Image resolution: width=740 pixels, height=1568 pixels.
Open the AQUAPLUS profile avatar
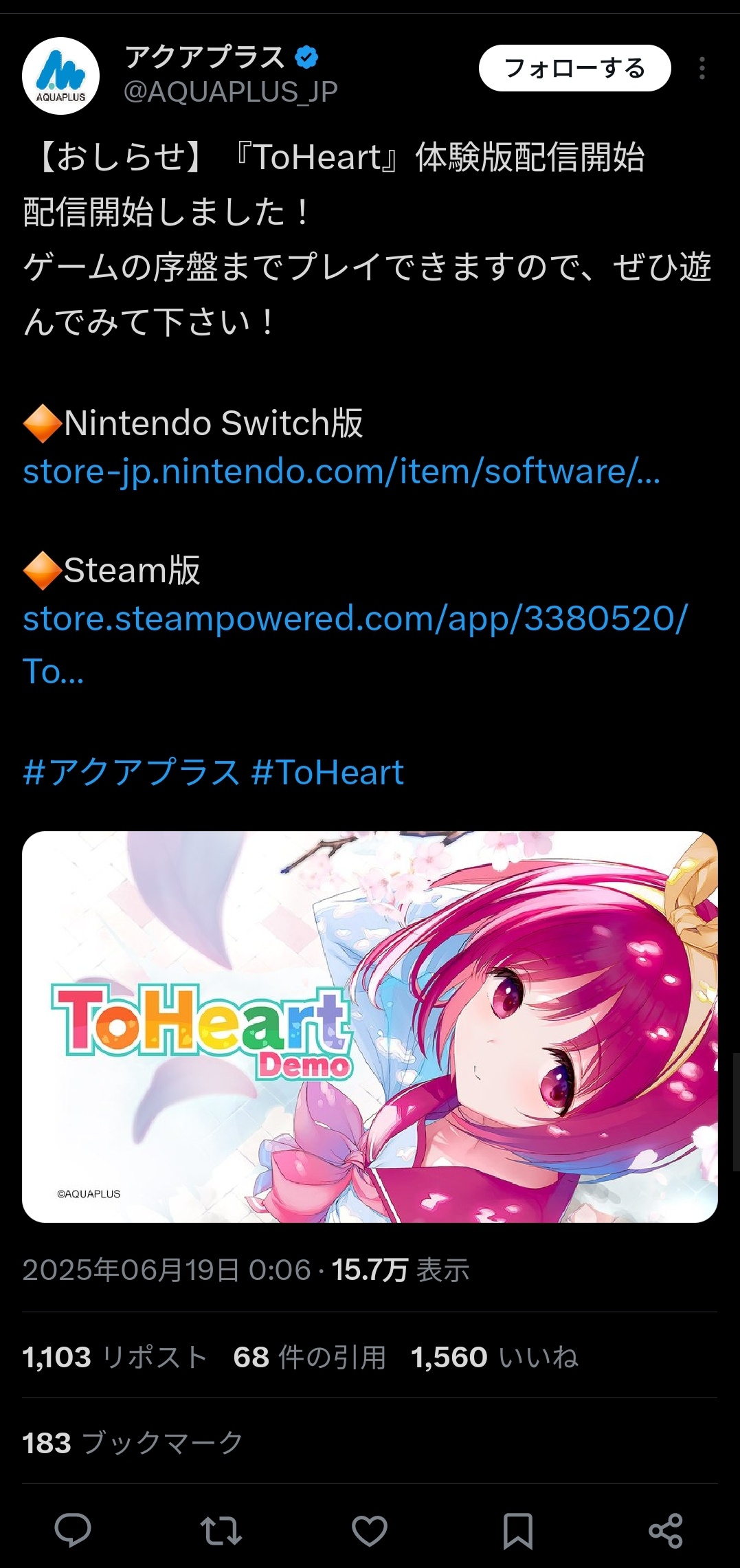[60, 76]
